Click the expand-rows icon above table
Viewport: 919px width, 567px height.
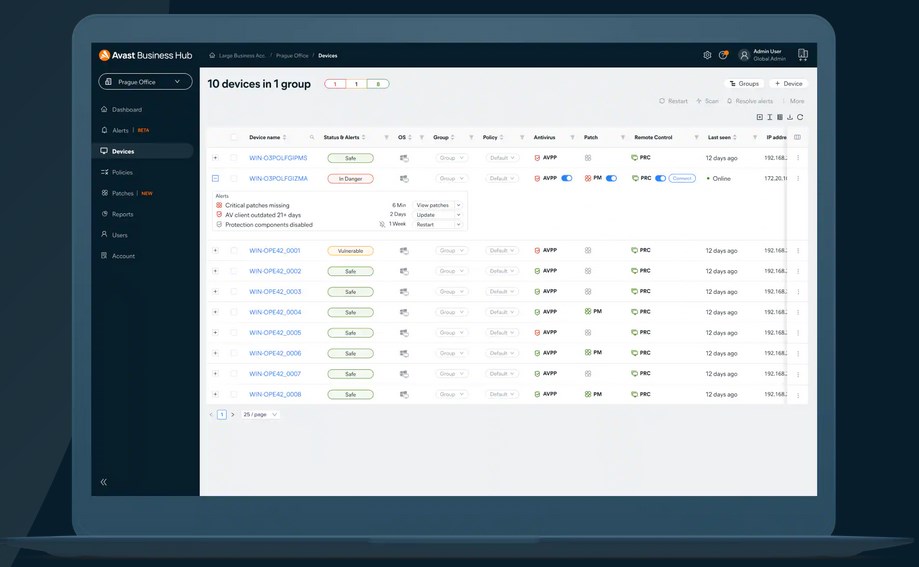point(760,117)
